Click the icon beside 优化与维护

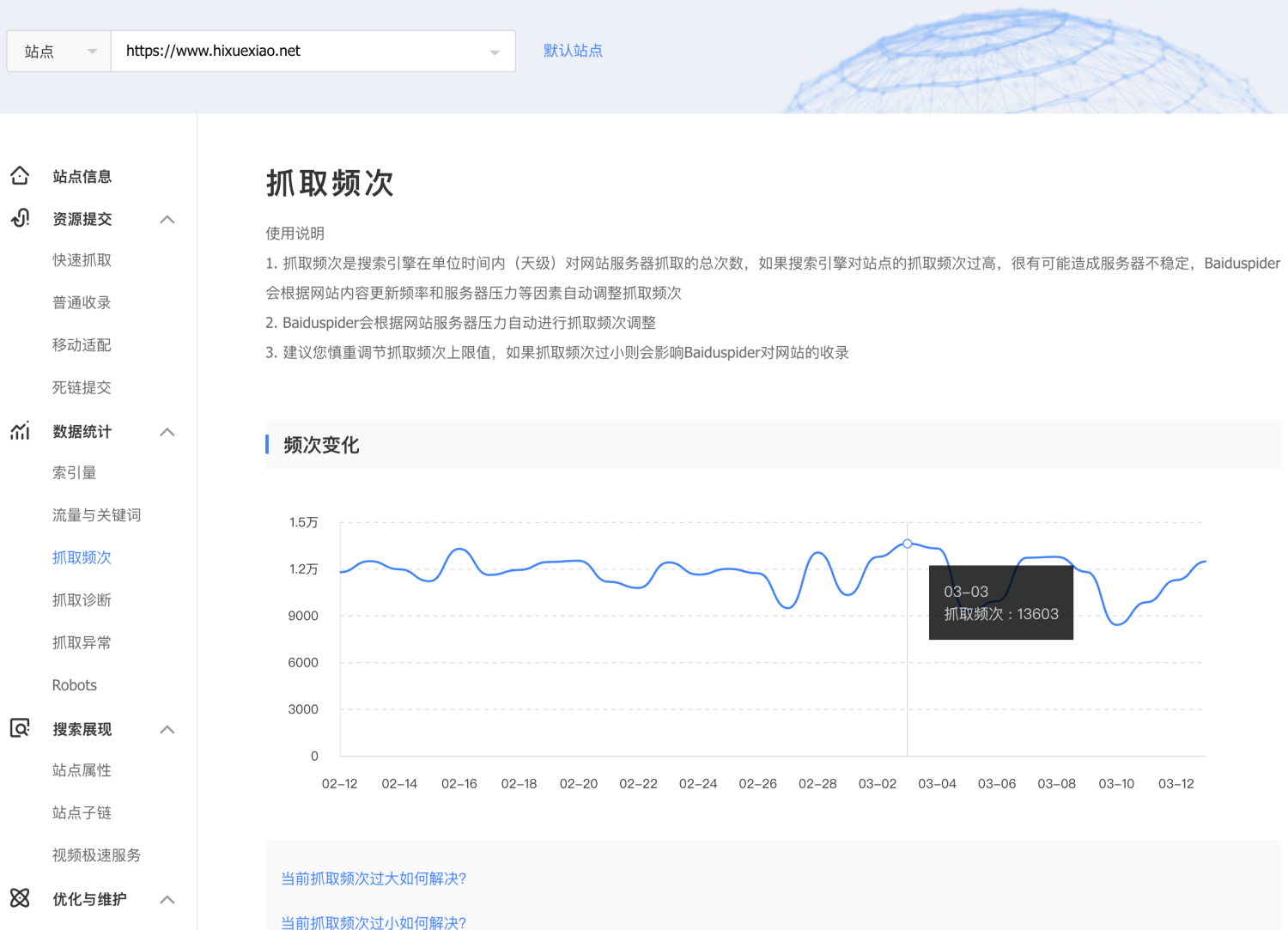tap(20, 898)
